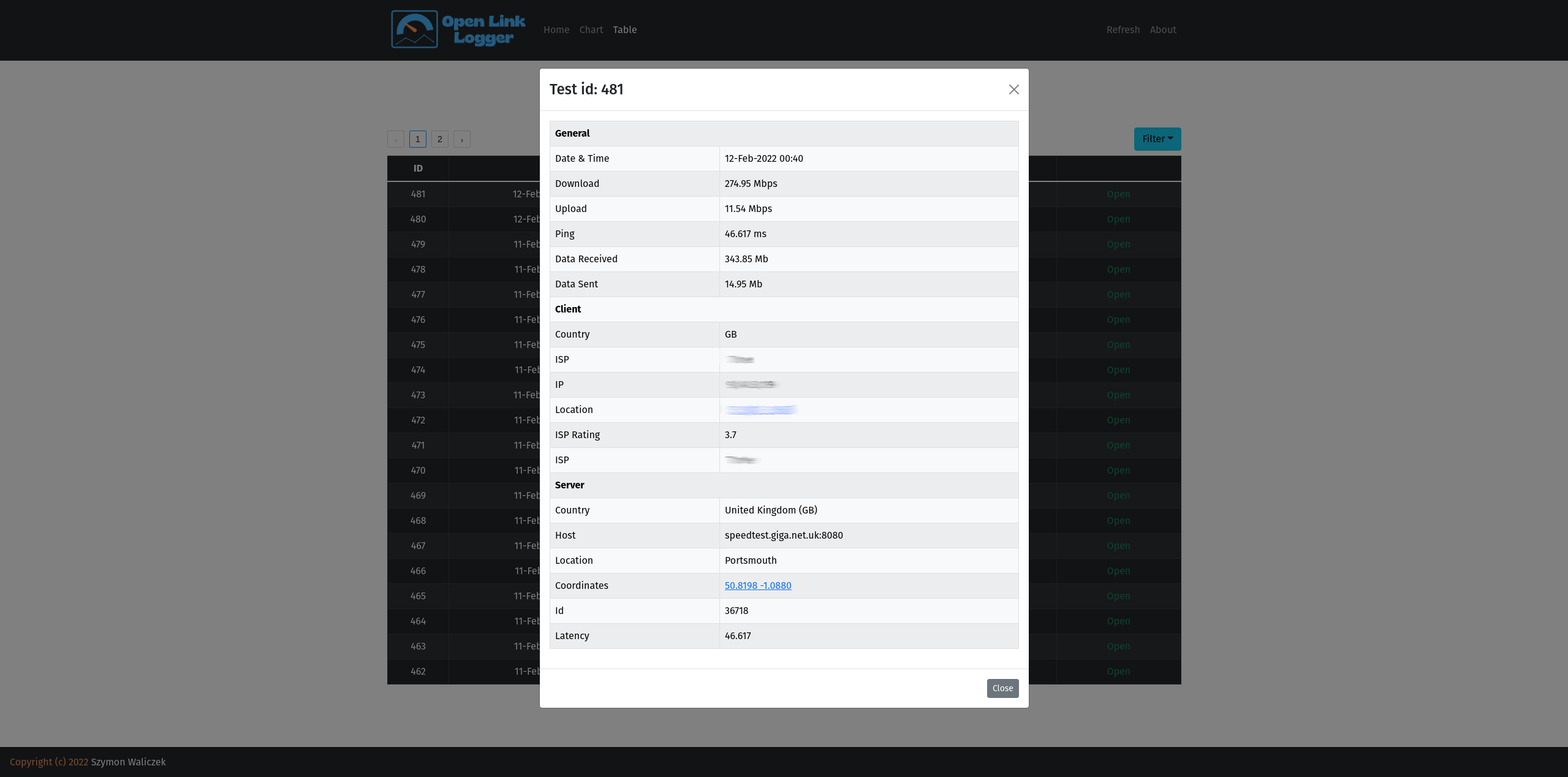The height and width of the screenshot is (777, 1568).
Task: Click the Open Link Logger logo
Action: click(458, 29)
